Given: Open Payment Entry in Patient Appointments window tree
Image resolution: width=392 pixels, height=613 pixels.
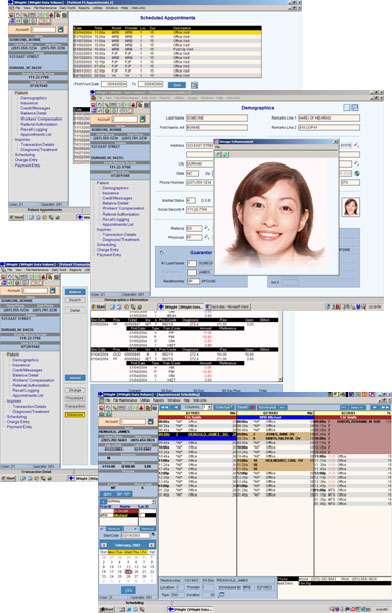Looking at the screenshot, I should (27, 165).
